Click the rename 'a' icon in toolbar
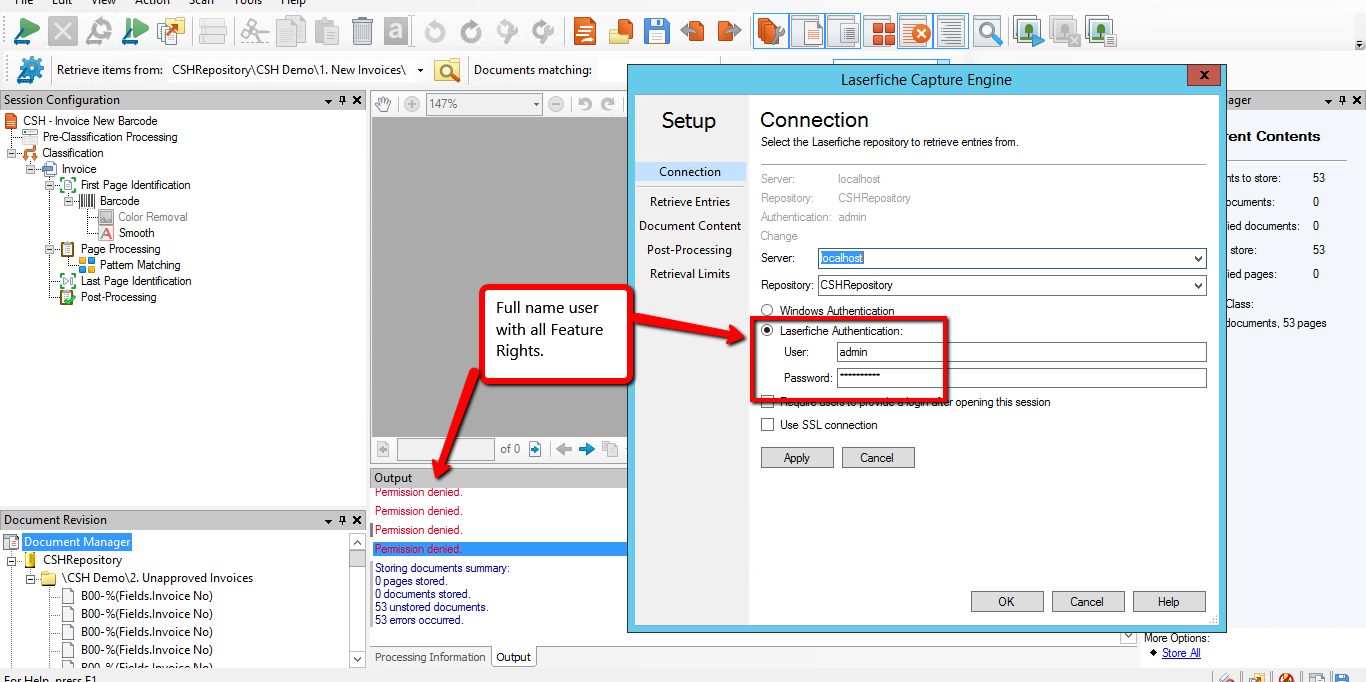The width and height of the screenshot is (1366, 682). click(x=396, y=32)
